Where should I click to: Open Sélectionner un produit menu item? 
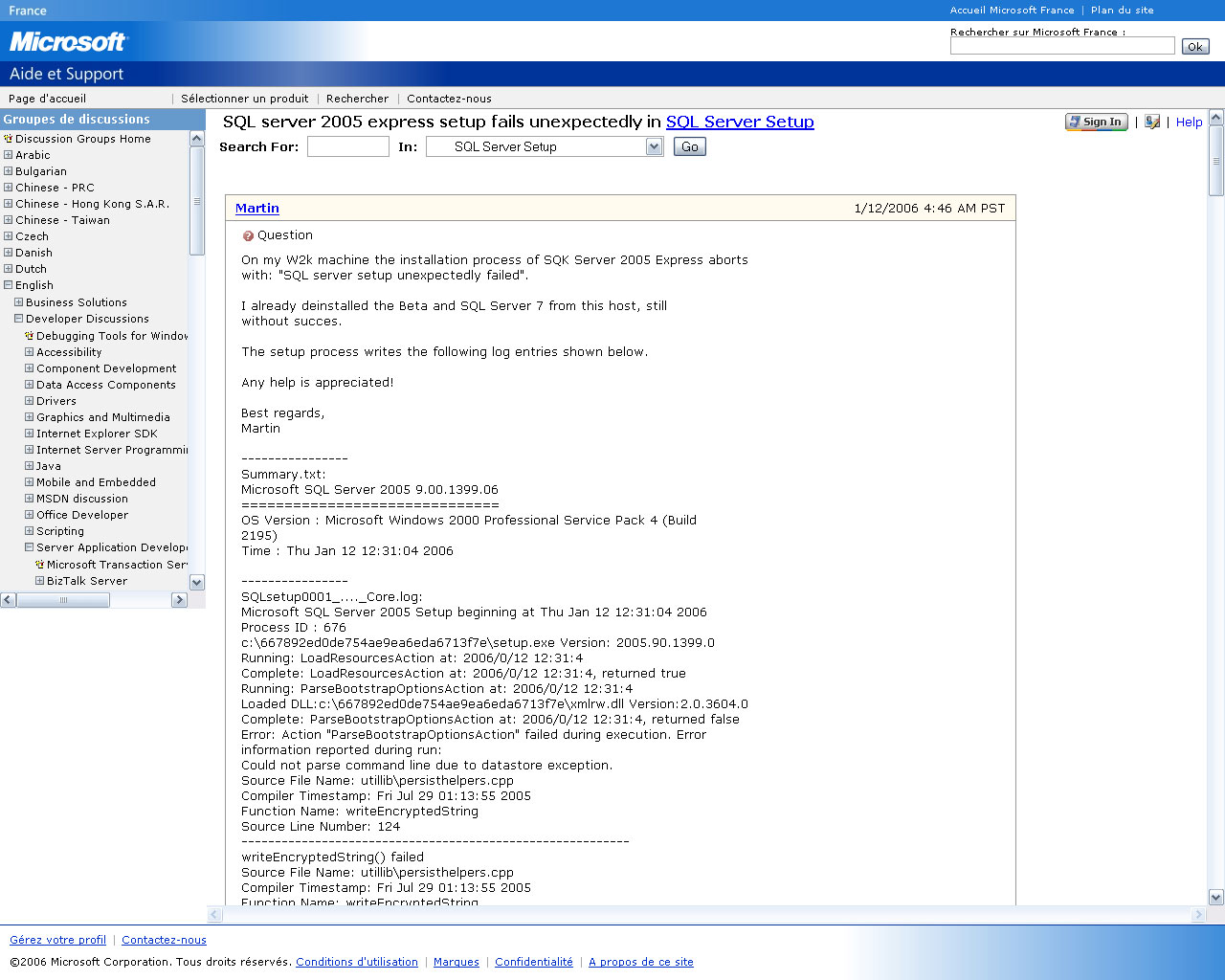245,99
